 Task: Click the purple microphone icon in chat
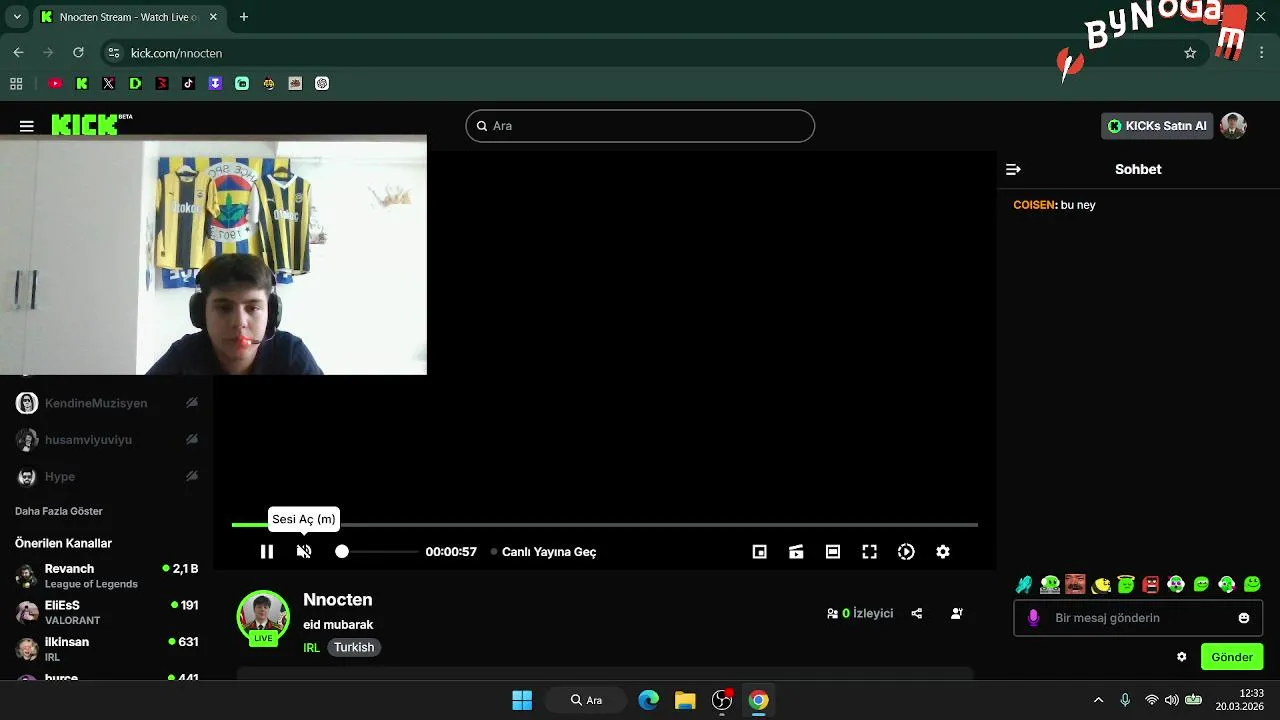pyautogui.click(x=1034, y=618)
